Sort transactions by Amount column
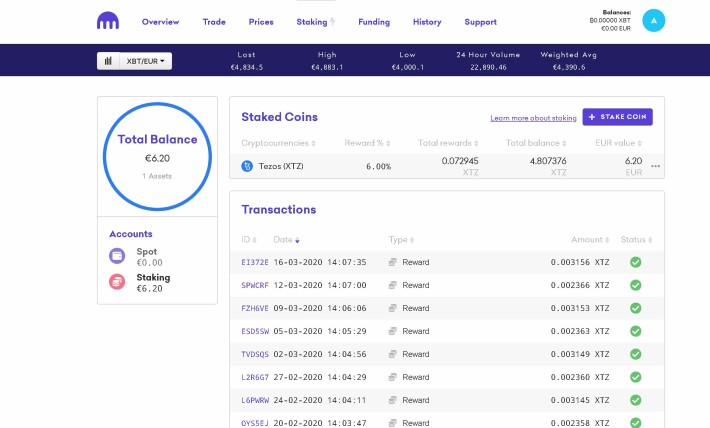 590,240
